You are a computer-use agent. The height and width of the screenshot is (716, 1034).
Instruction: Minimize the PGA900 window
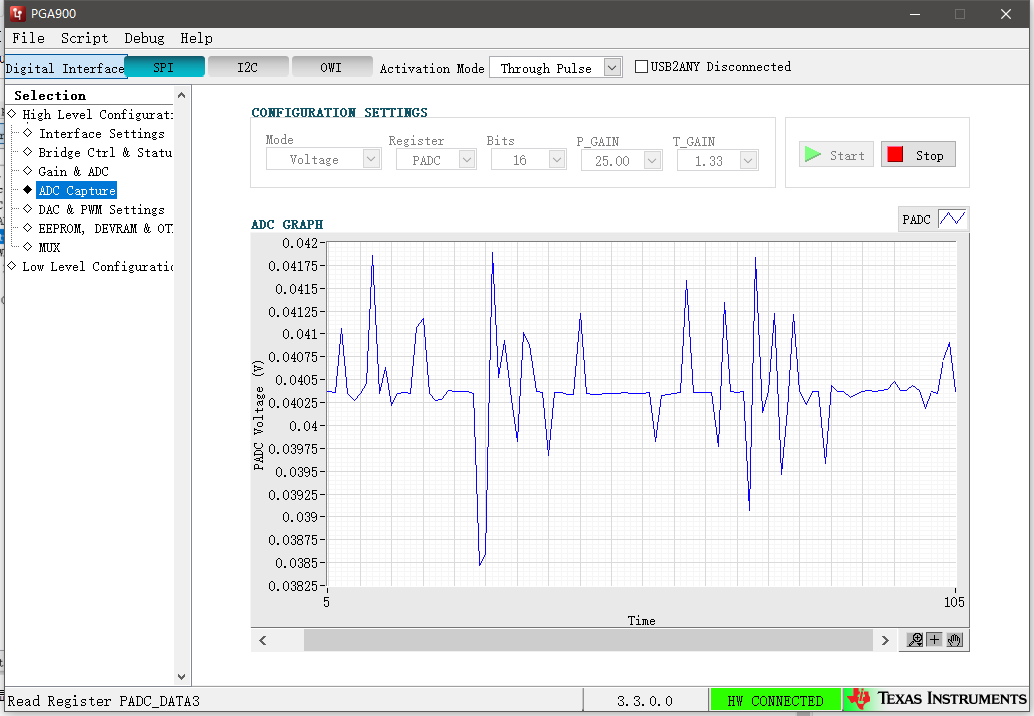(915, 14)
